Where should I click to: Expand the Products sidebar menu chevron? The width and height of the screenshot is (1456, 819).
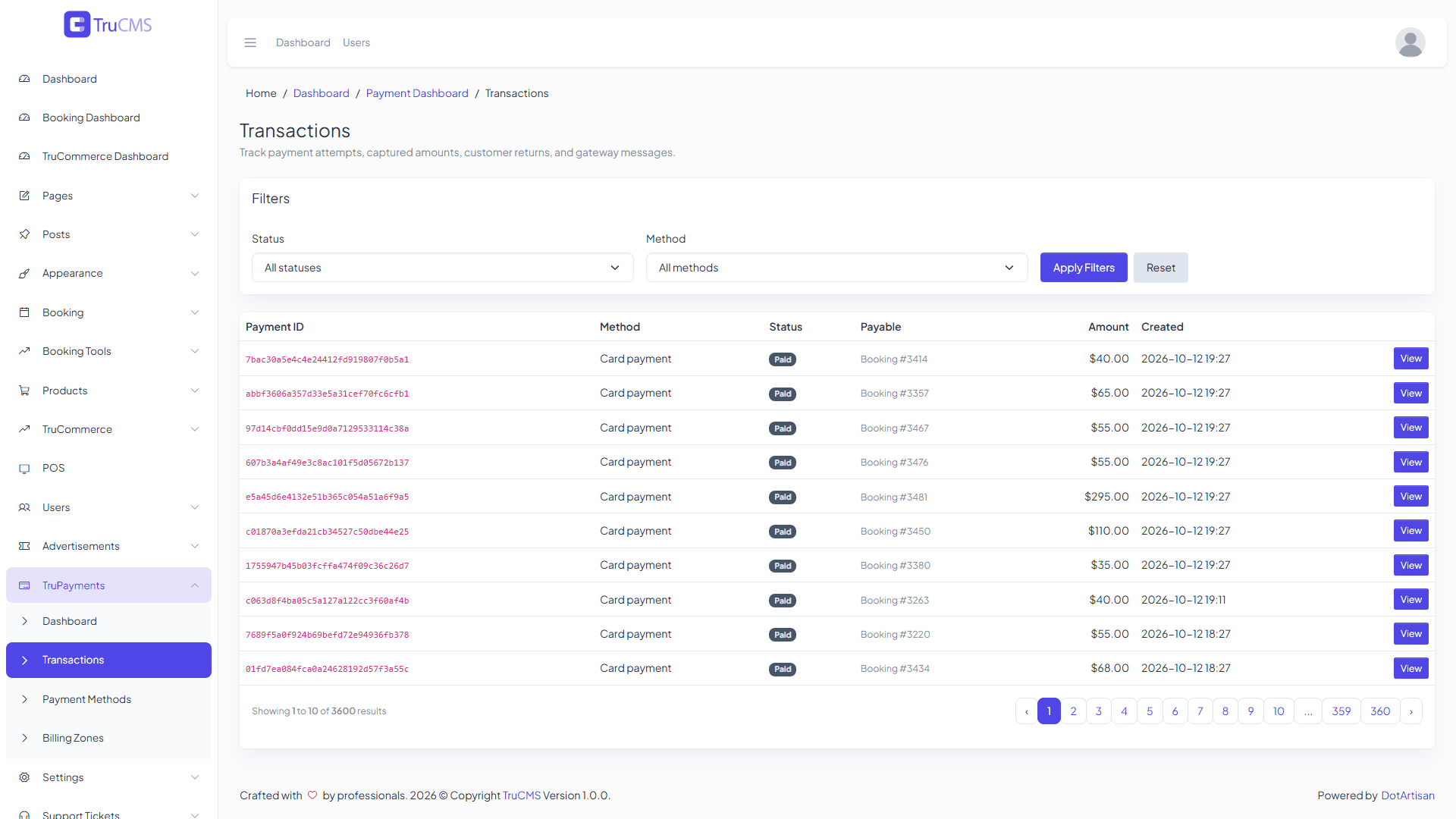coord(195,391)
